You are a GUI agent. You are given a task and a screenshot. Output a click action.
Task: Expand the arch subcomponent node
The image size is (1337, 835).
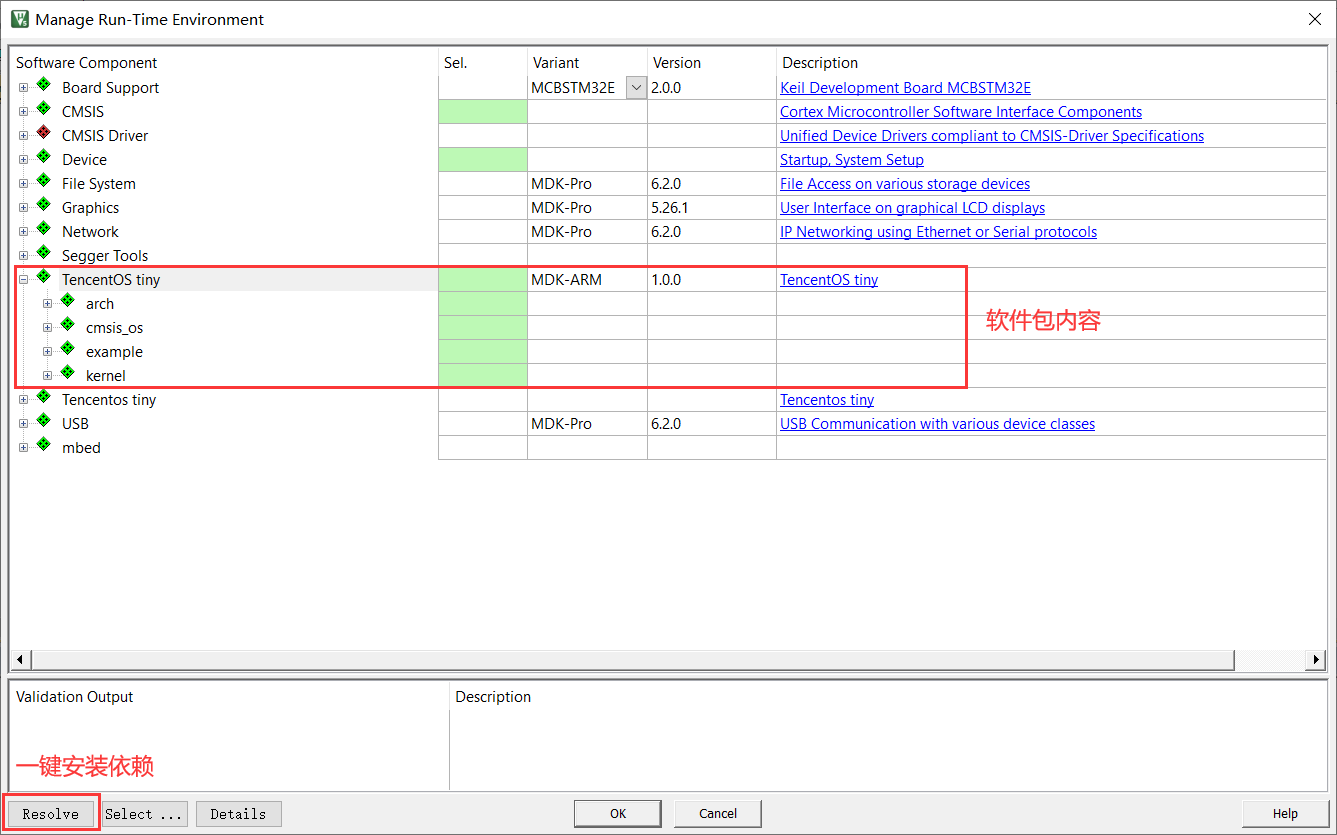(47, 304)
